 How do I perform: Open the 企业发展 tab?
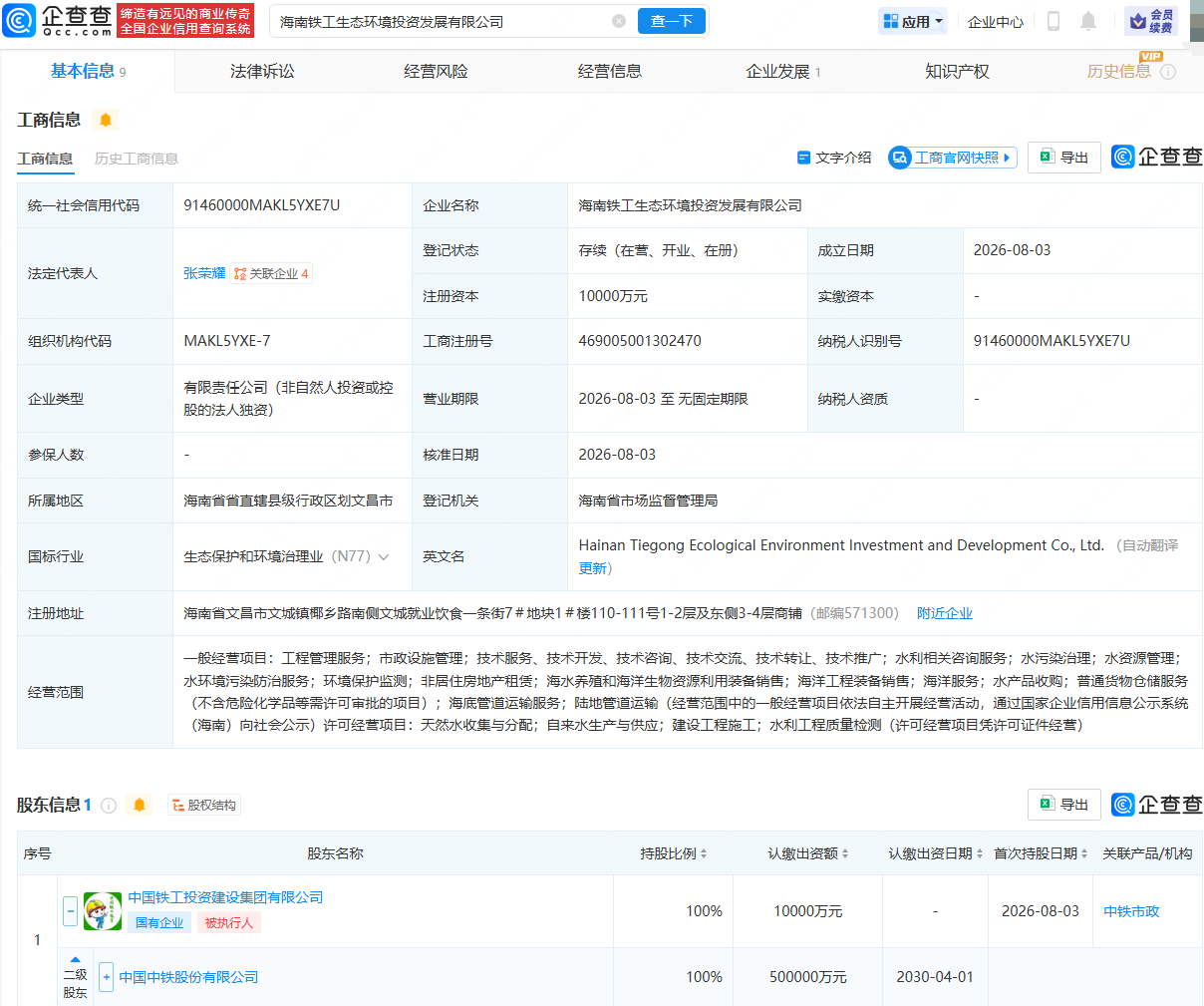coord(783,71)
